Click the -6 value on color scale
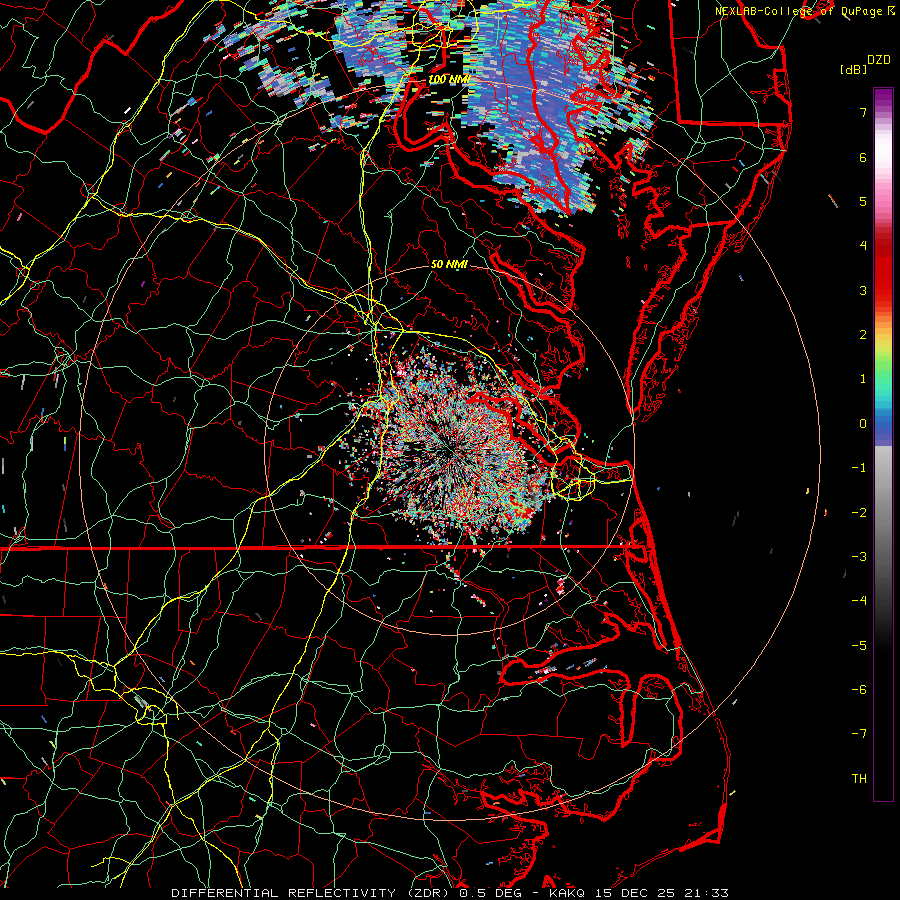The height and width of the screenshot is (900, 900). [859, 690]
